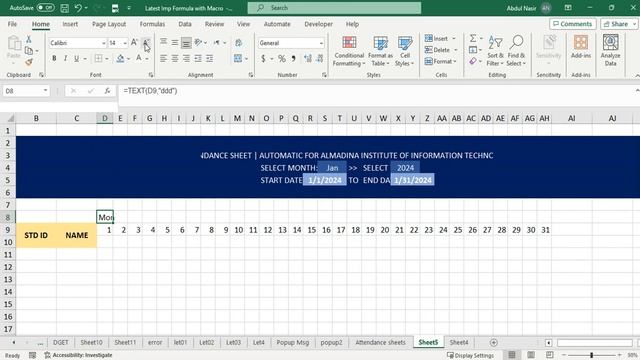
Task: Select the Format Painter brush
Action: tap(29, 62)
